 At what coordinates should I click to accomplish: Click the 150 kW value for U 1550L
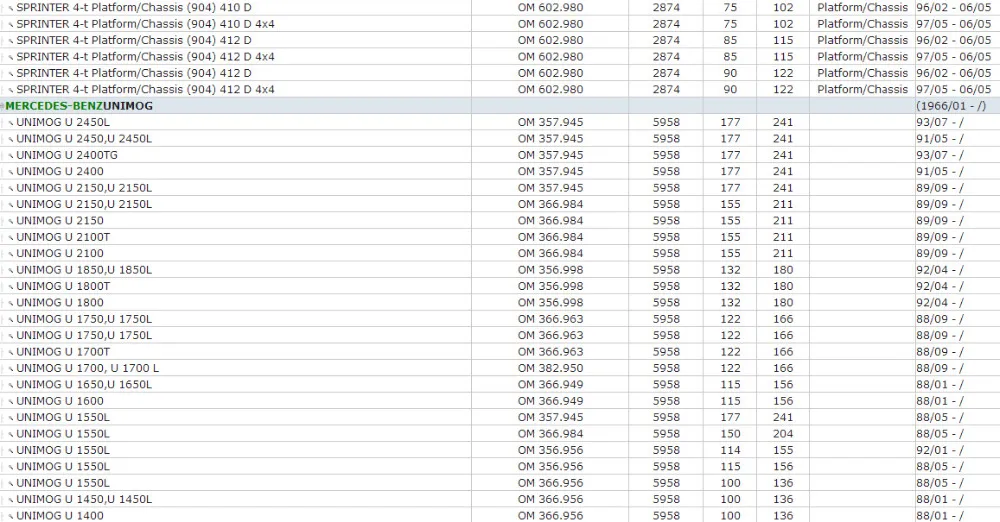(x=730, y=434)
